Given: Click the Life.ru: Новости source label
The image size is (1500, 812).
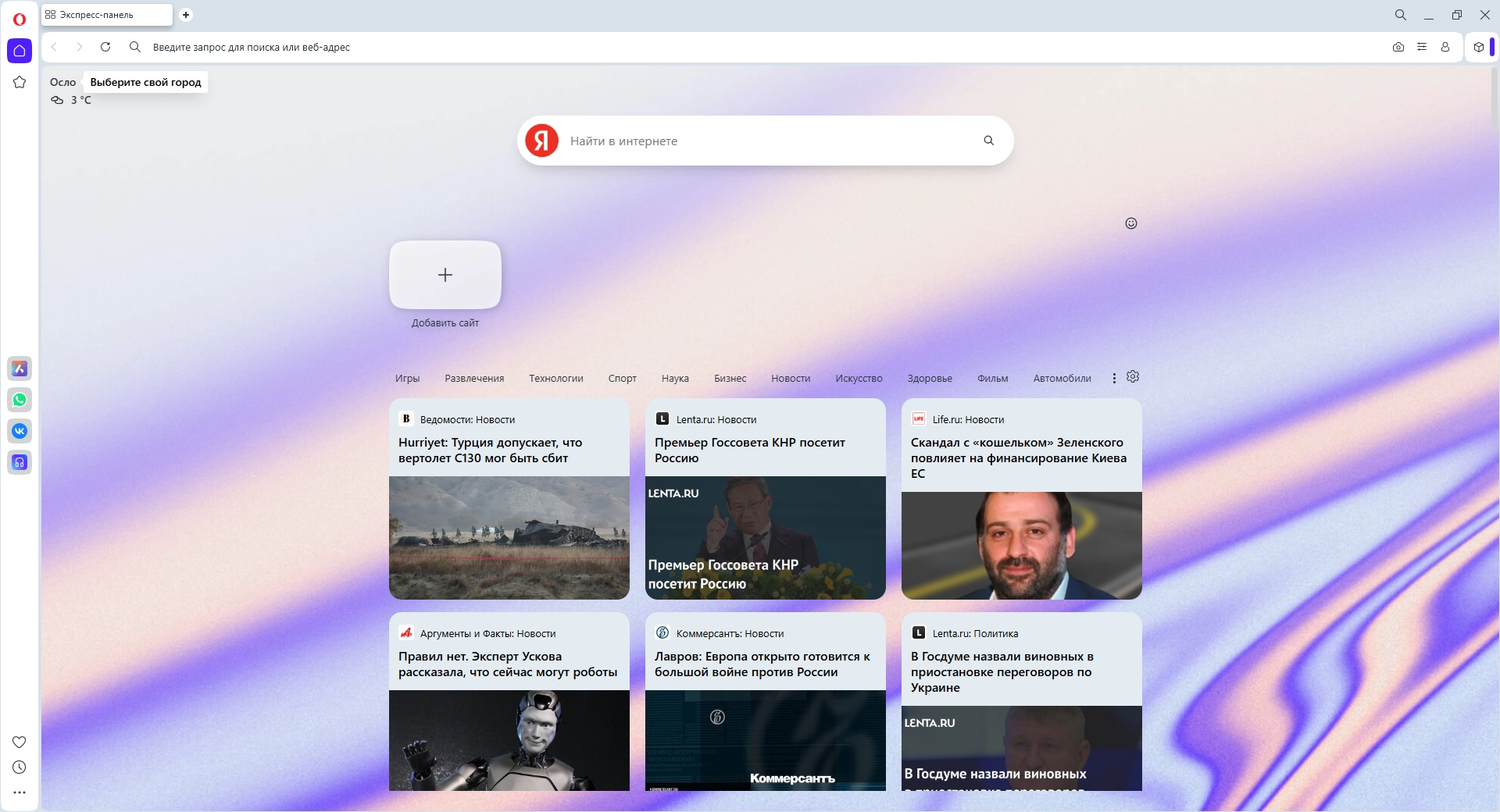Looking at the screenshot, I should pos(968,419).
